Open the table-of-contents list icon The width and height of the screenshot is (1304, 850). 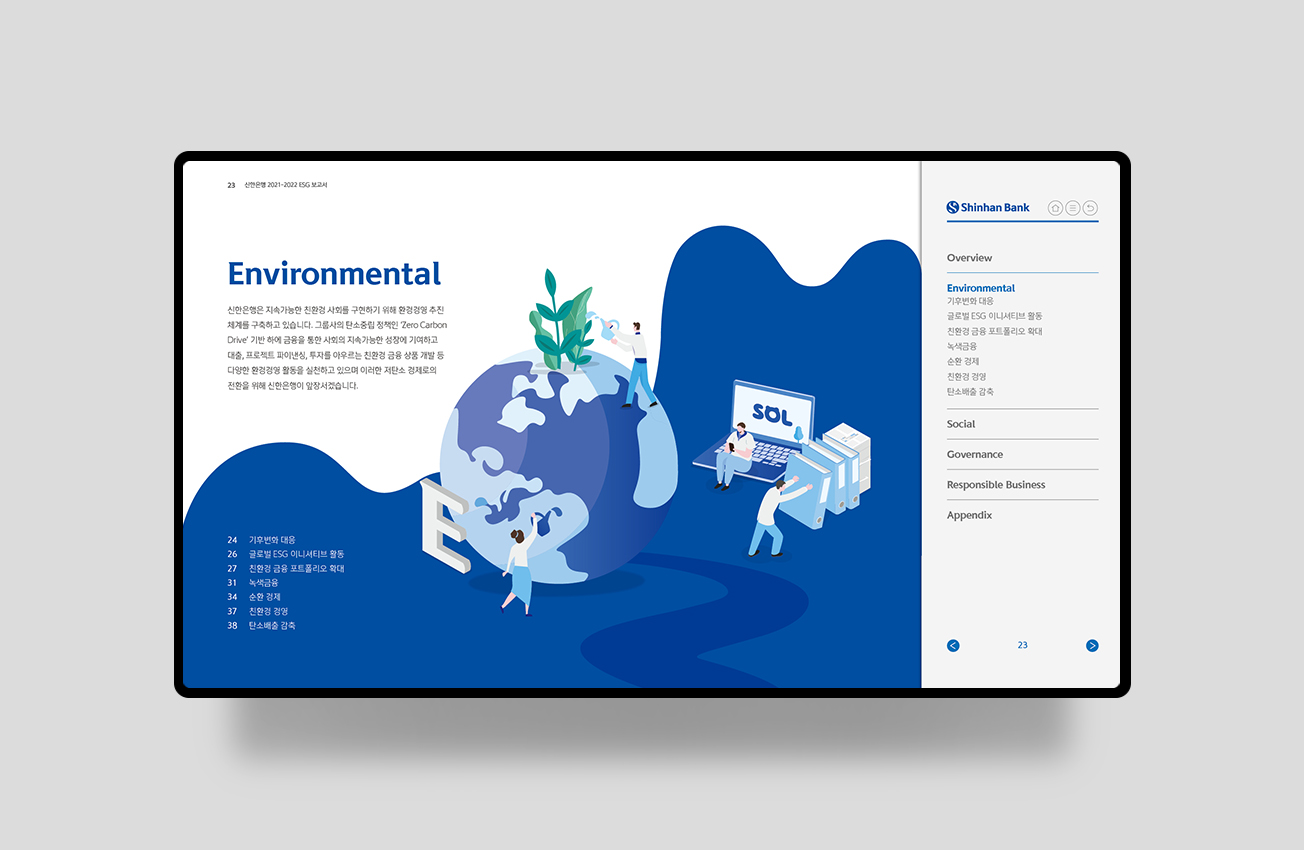coord(1073,208)
